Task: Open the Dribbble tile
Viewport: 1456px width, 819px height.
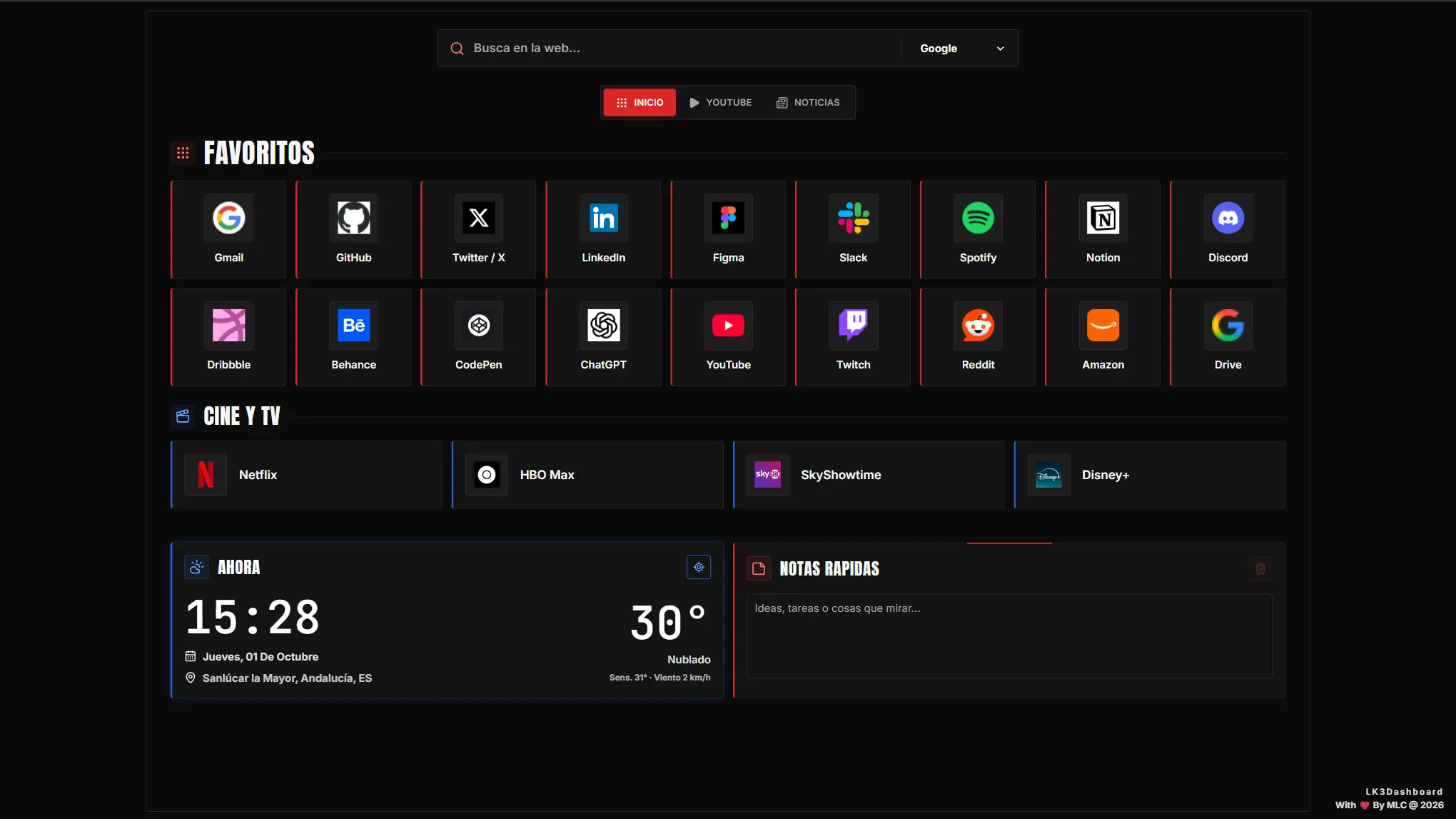Action: click(228, 337)
